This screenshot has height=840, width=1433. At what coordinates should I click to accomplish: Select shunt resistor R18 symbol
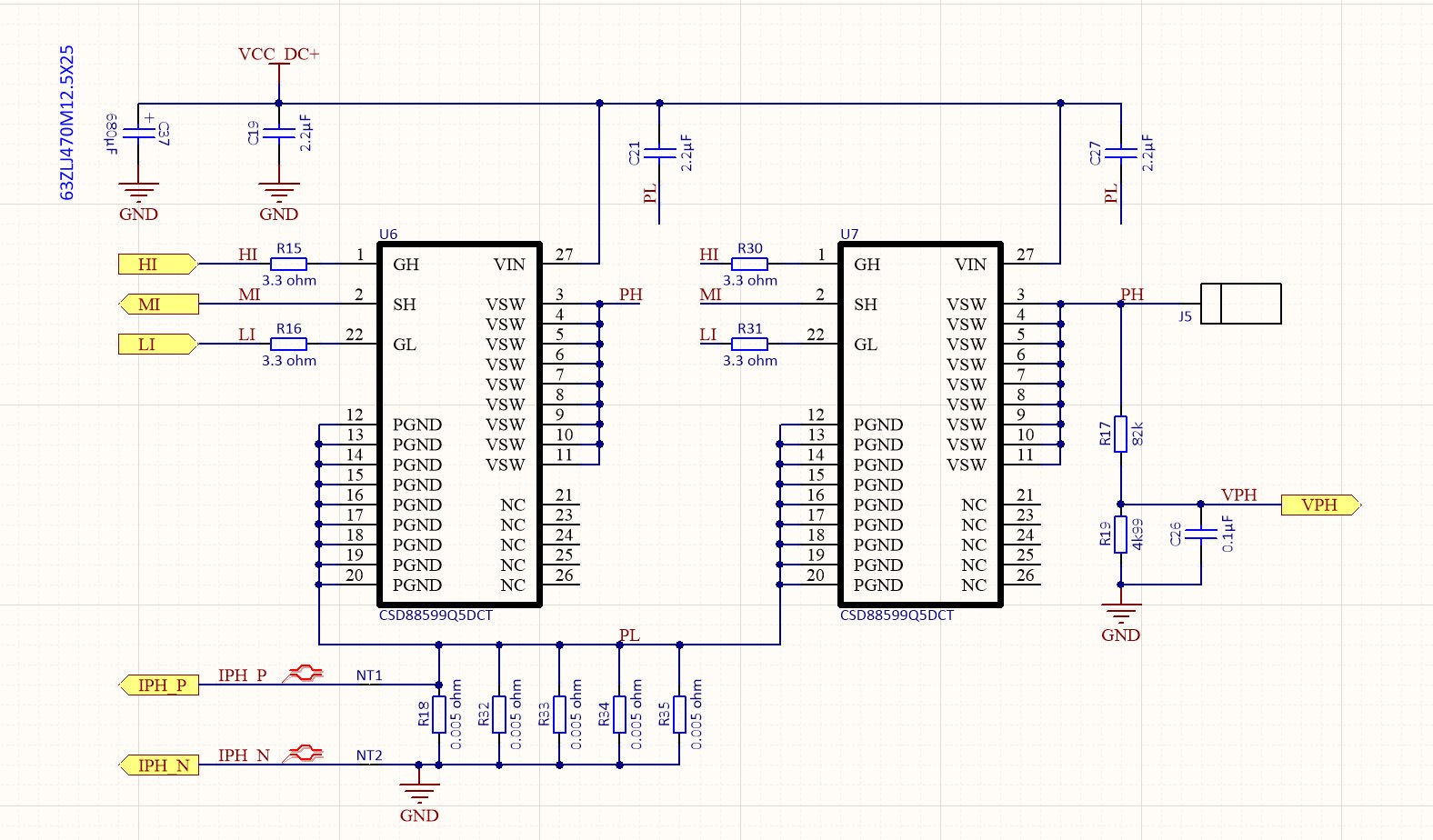(439, 715)
